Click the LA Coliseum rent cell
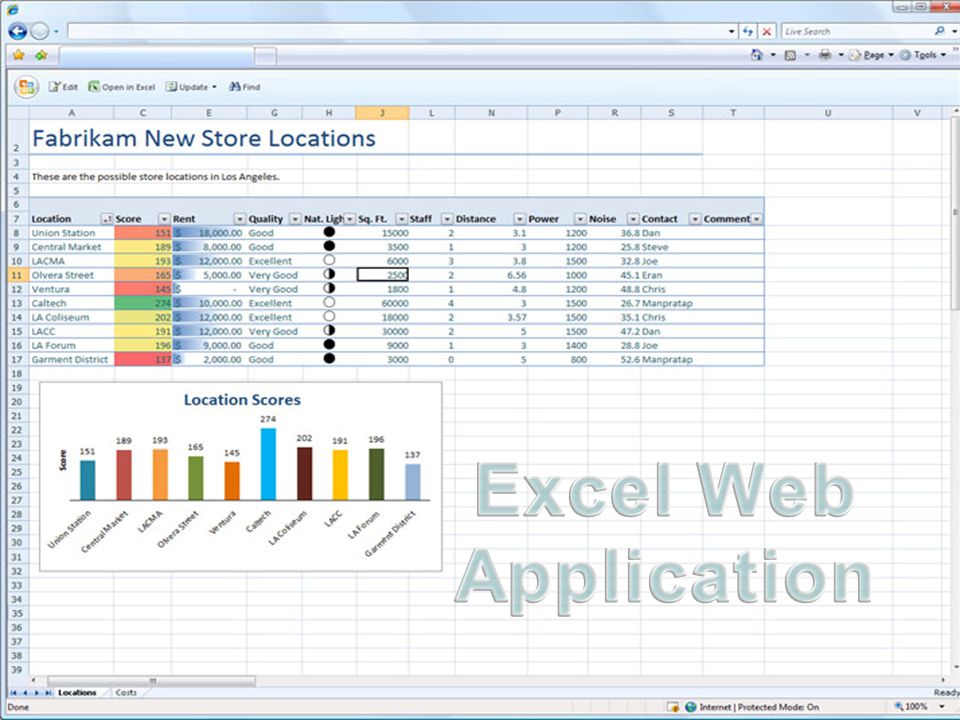The image size is (960, 720). pos(209,317)
